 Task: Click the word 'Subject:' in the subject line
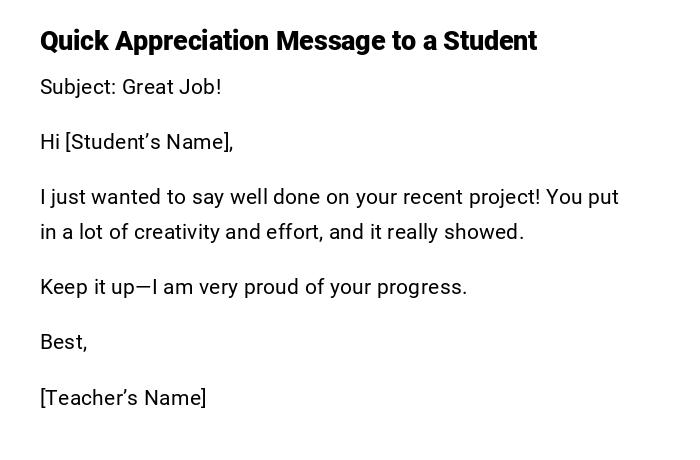[x=78, y=87]
